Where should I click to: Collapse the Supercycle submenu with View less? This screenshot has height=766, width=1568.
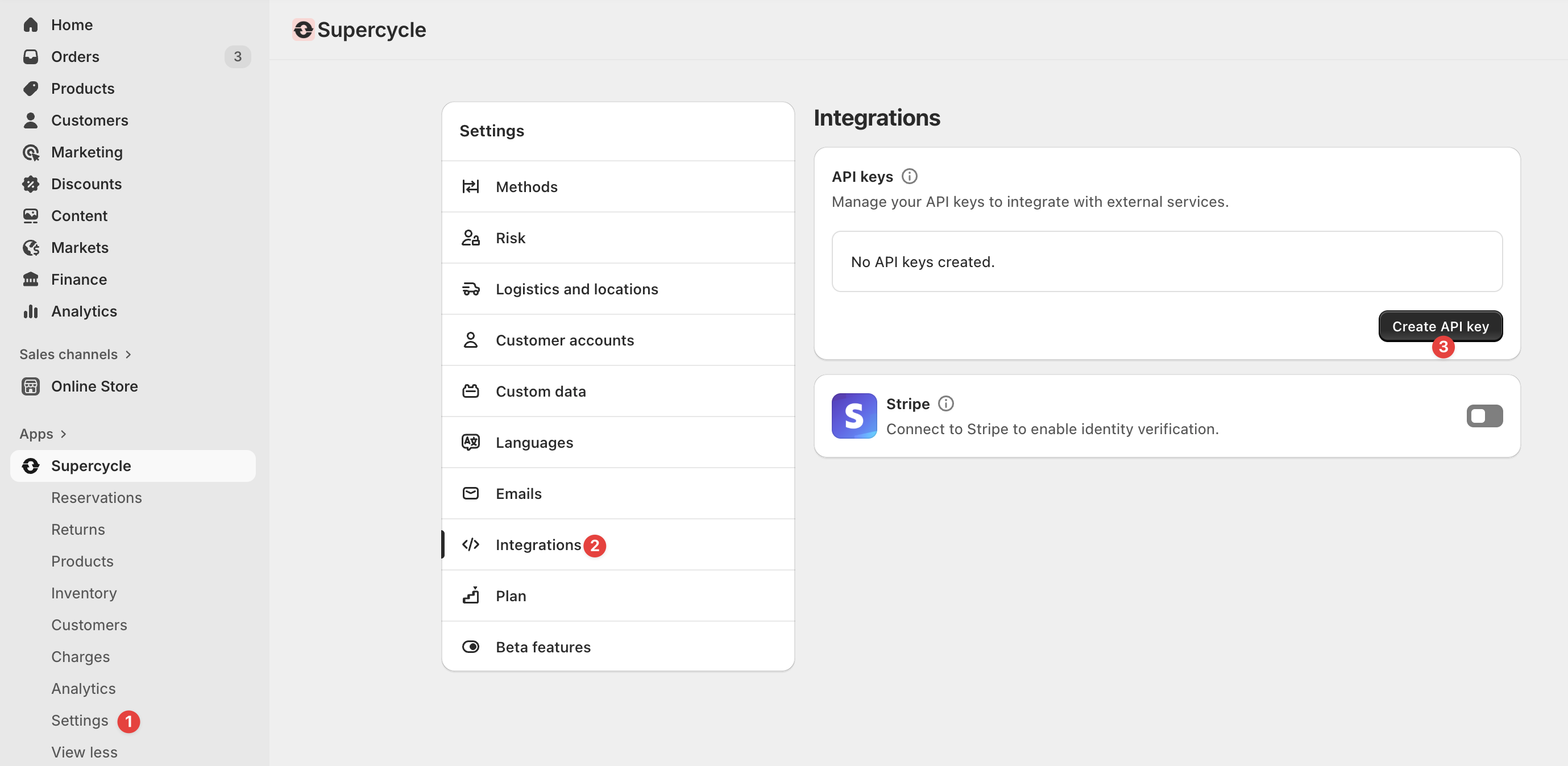pyautogui.click(x=84, y=752)
